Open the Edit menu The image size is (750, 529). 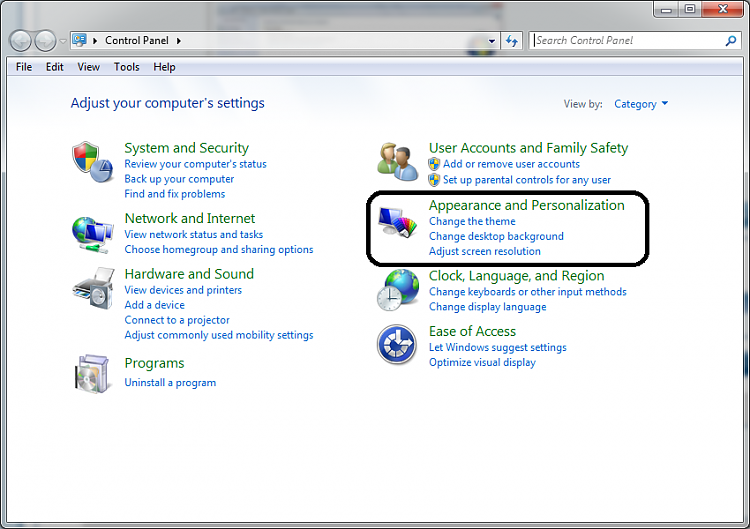[x=55, y=67]
